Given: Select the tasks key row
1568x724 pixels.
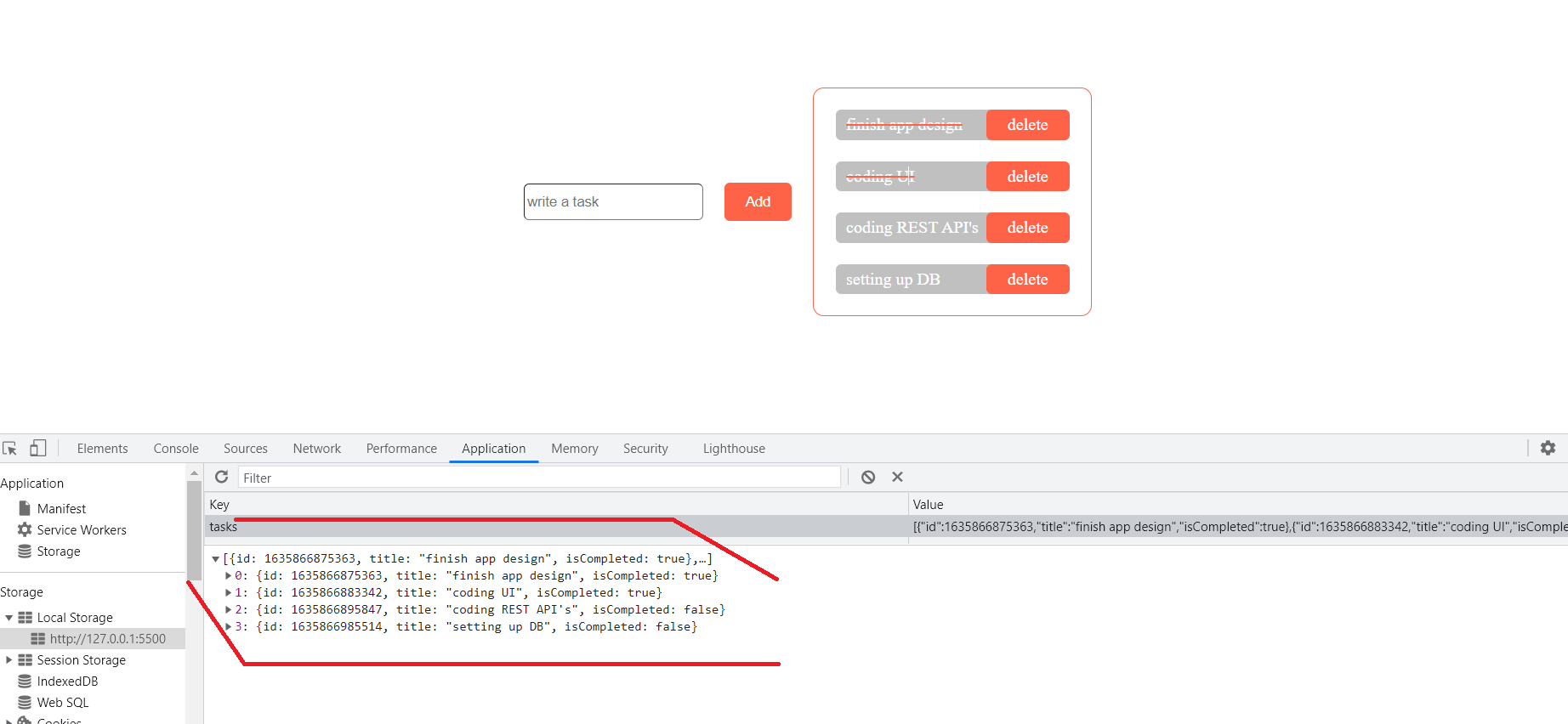Looking at the screenshot, I should (556, 527).
